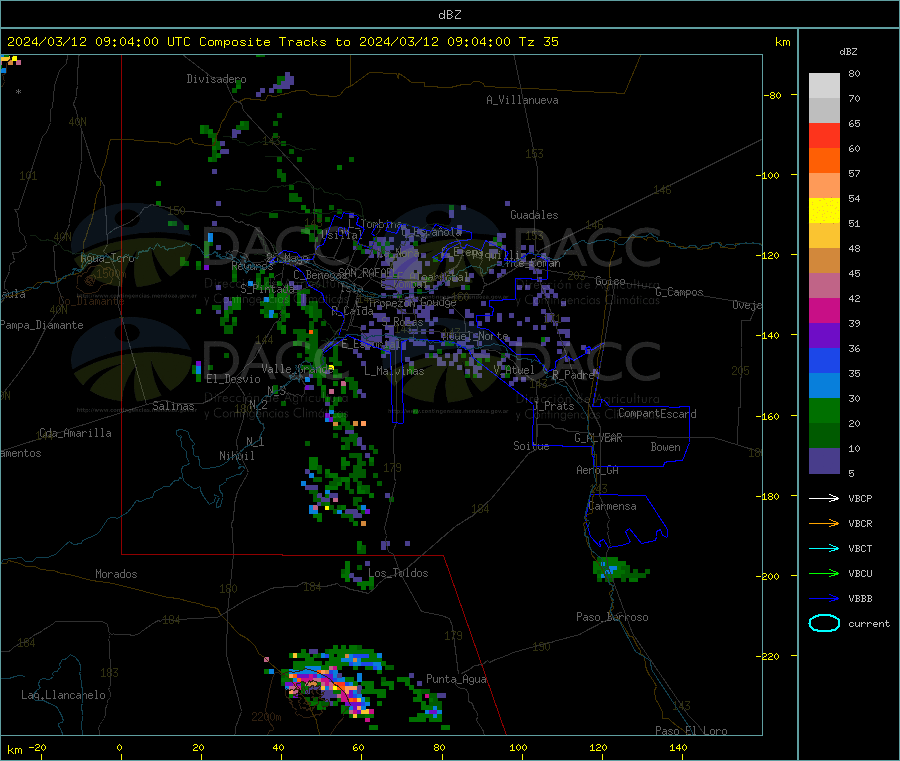The image size is (900, 761).
Task: Click the green VBCU arrow icon
Action: [x=824, y=573]
